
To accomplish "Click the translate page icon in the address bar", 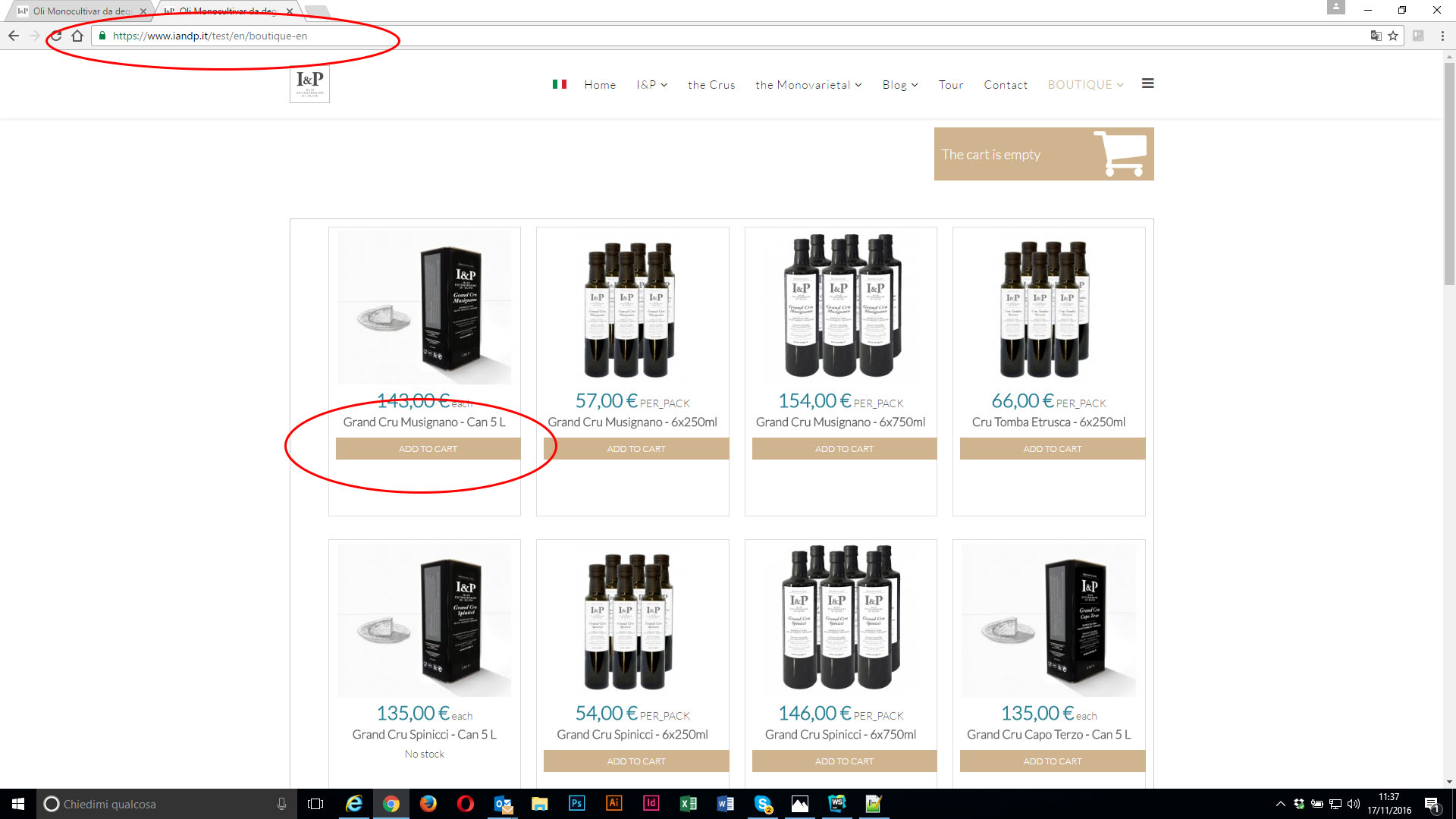I will coord(1376,36).
